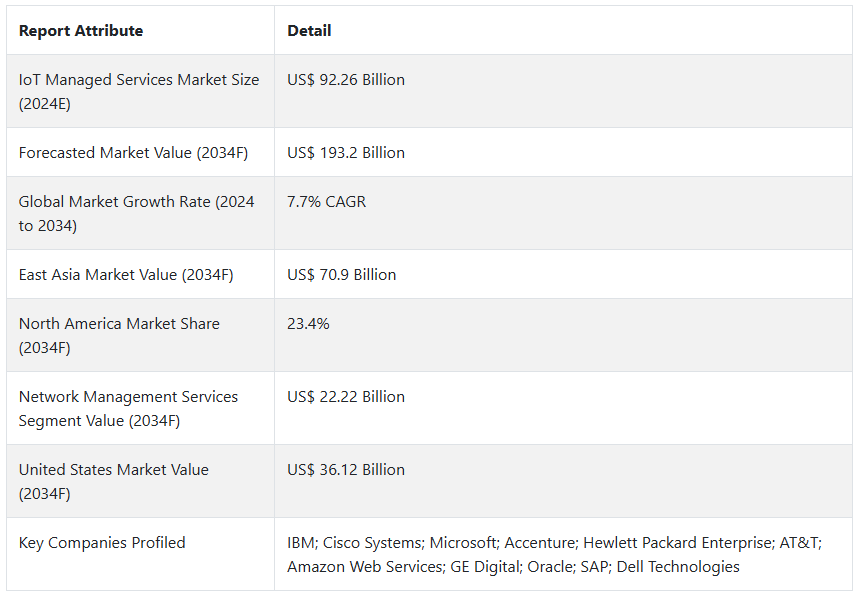Viewport: 864px width, 599px height.
Task: Click the US$ 193.2 Billion value
Action: pyautogui.click(x=346, y=153)
